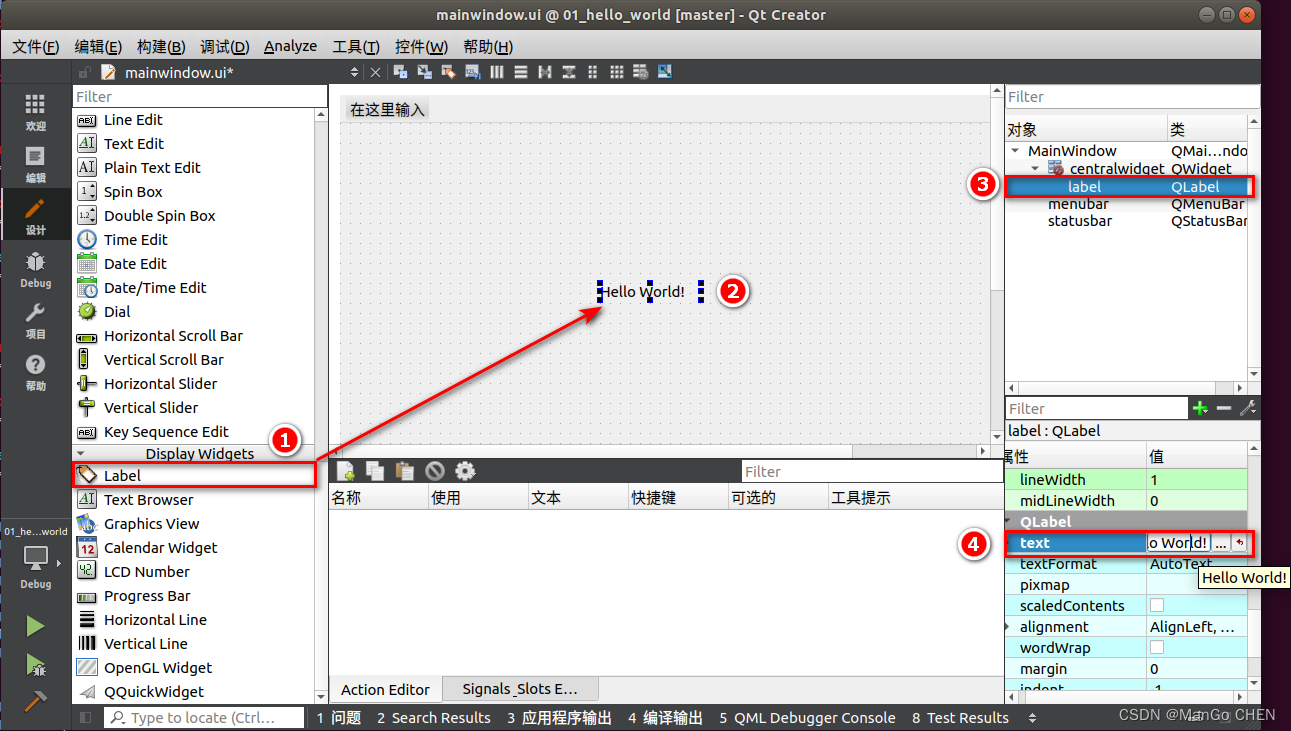Click New action icon in Action Editor
This screenshot has width=1291, height=731.
tap(346, 471)
